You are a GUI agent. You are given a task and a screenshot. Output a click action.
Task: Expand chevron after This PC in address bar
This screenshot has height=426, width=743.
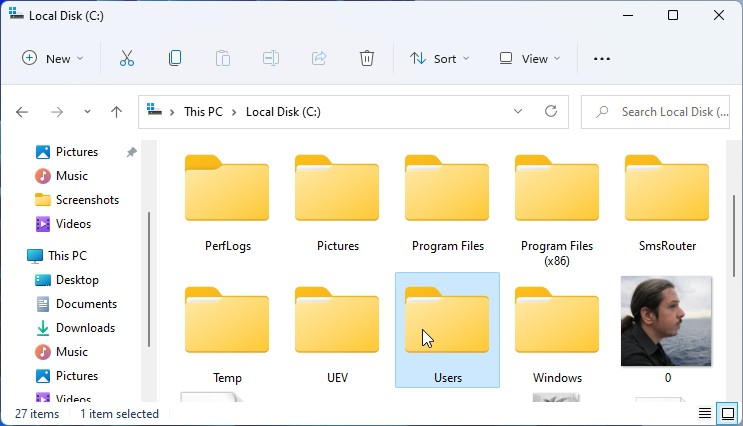tap(234, 112)
